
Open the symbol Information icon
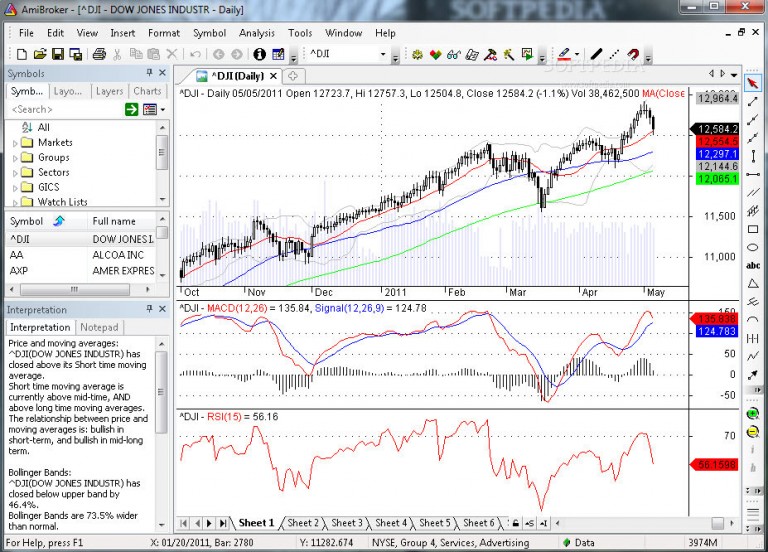(260, 54)
